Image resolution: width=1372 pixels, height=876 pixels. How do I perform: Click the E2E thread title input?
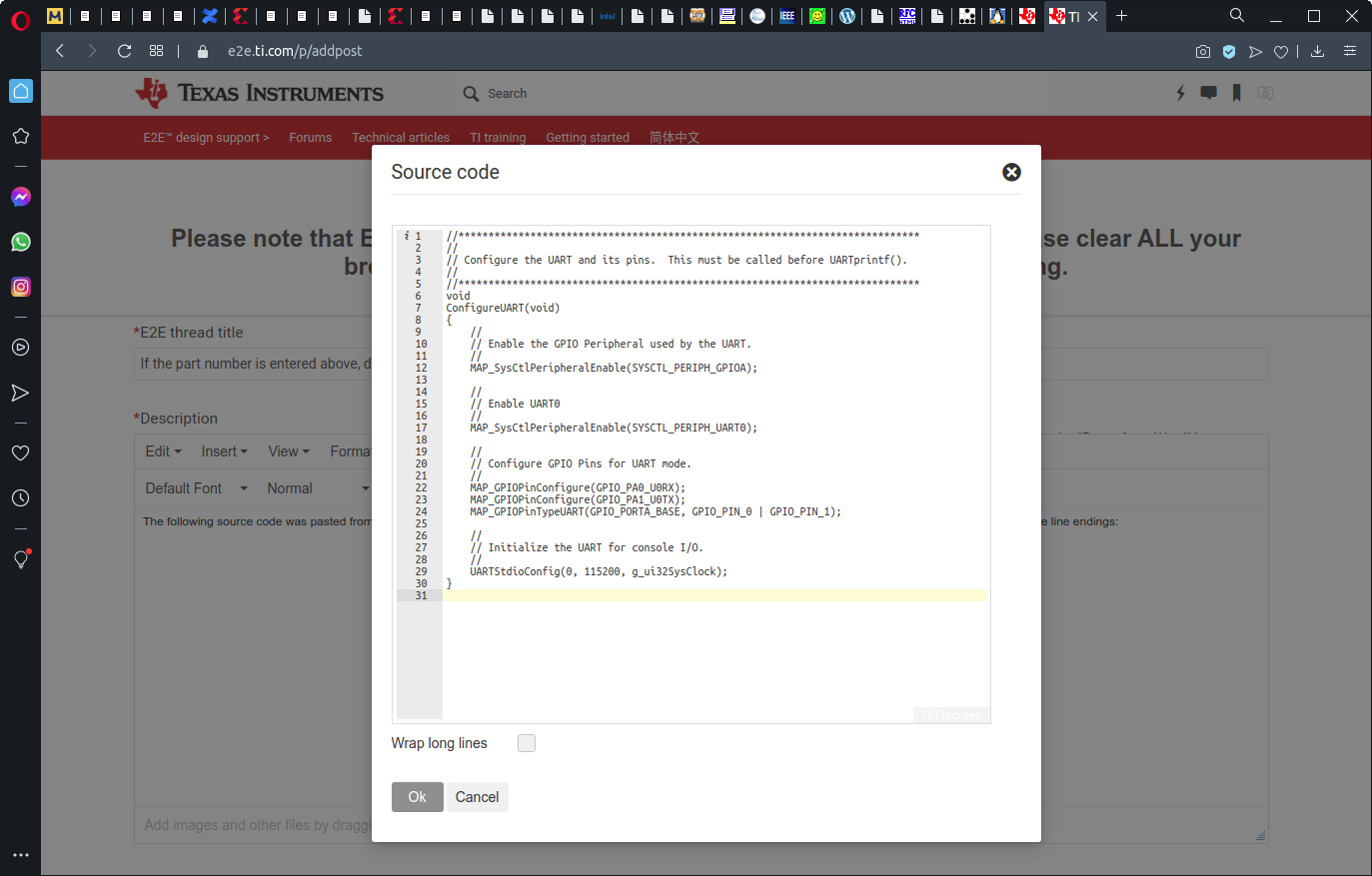point(701,364)
